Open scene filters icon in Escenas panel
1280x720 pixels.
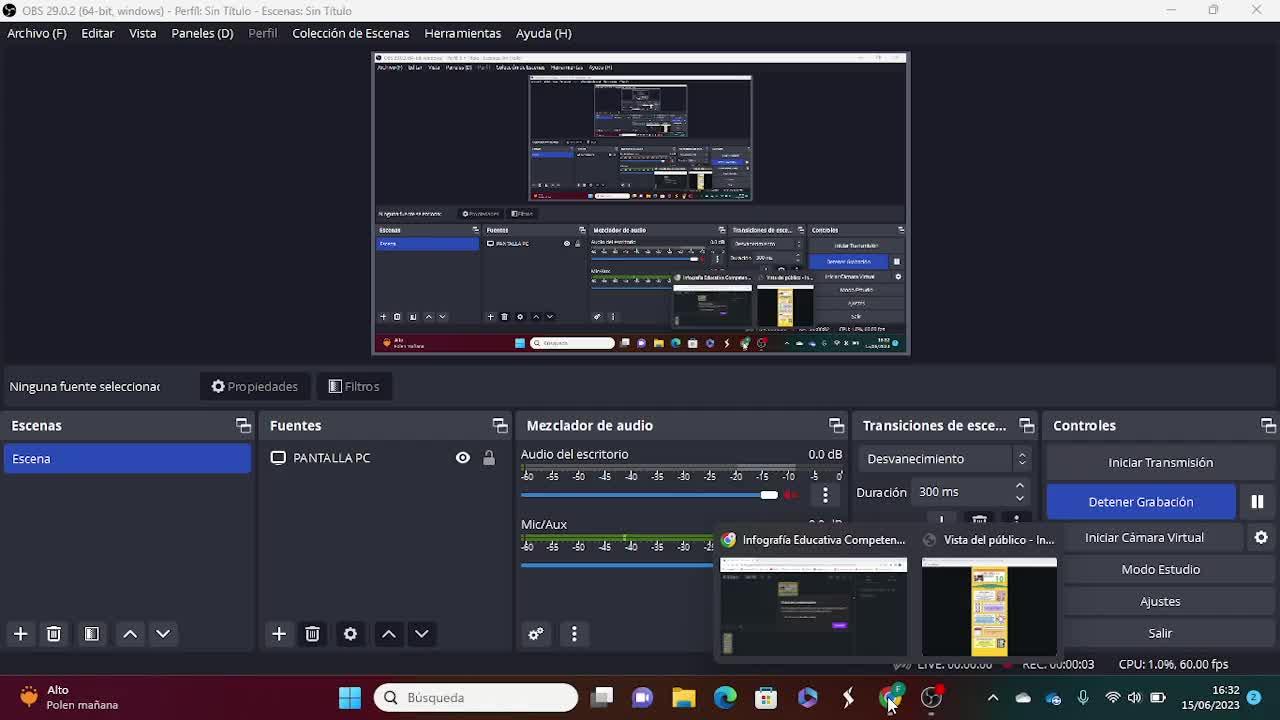pyautogui.click(x=91, y=634)
